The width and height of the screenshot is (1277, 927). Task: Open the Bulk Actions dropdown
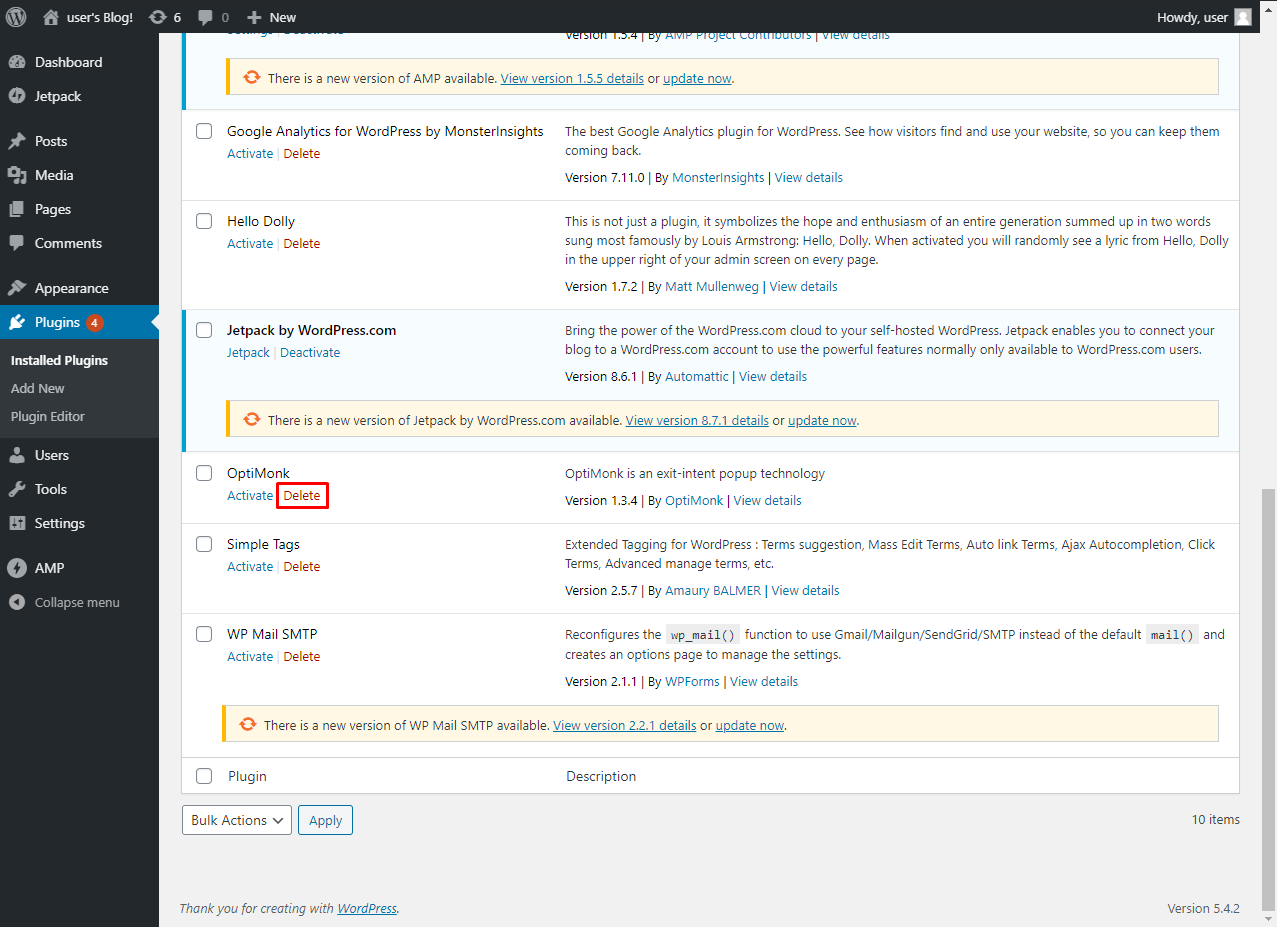(x=236, y=820)
